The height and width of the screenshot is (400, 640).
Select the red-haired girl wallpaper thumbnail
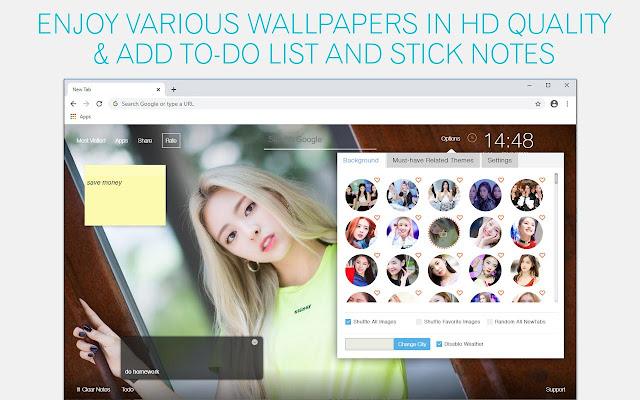tap(361, 233)
